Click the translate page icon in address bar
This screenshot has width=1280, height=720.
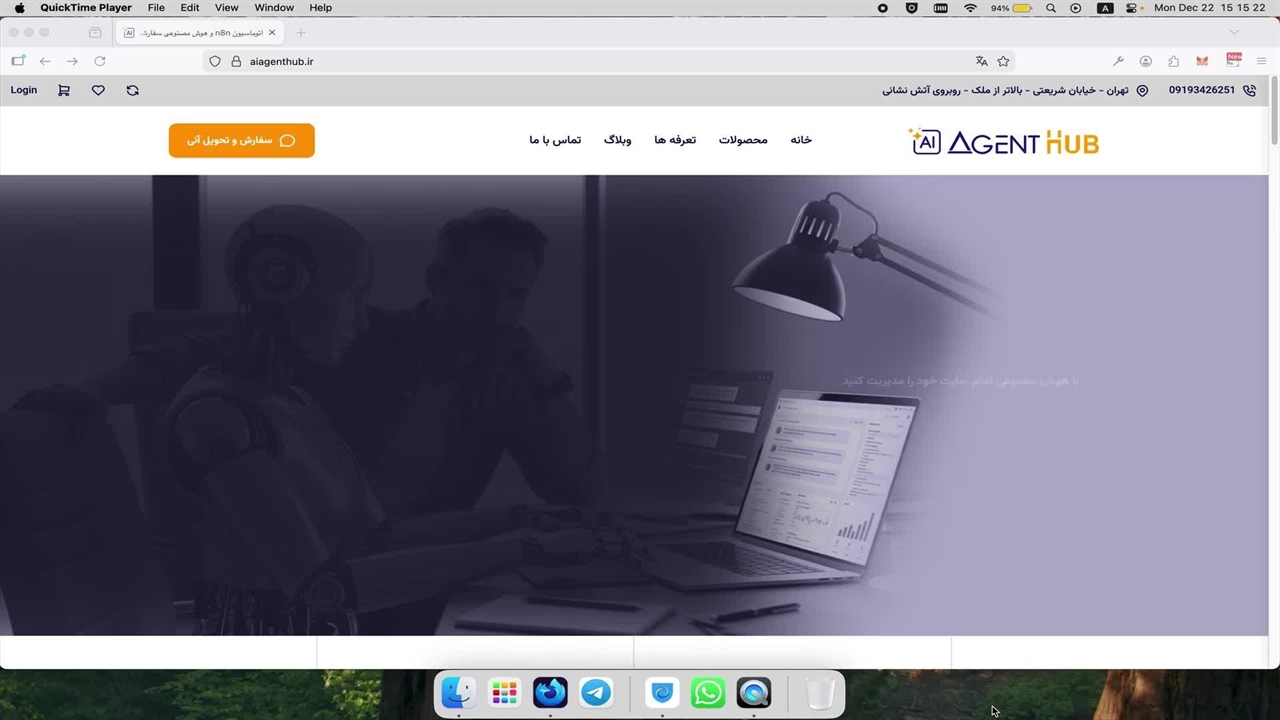[981, 61]
